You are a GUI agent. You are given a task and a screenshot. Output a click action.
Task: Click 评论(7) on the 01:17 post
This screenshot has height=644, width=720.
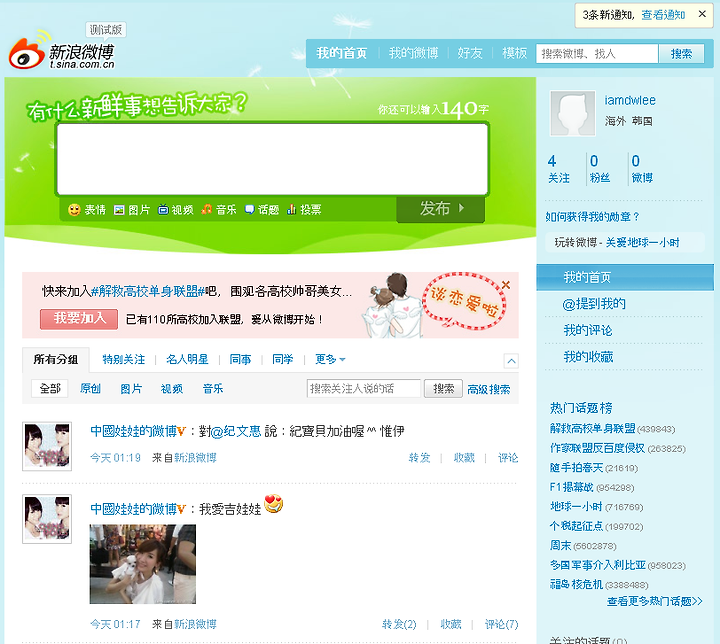pos(501,624)
